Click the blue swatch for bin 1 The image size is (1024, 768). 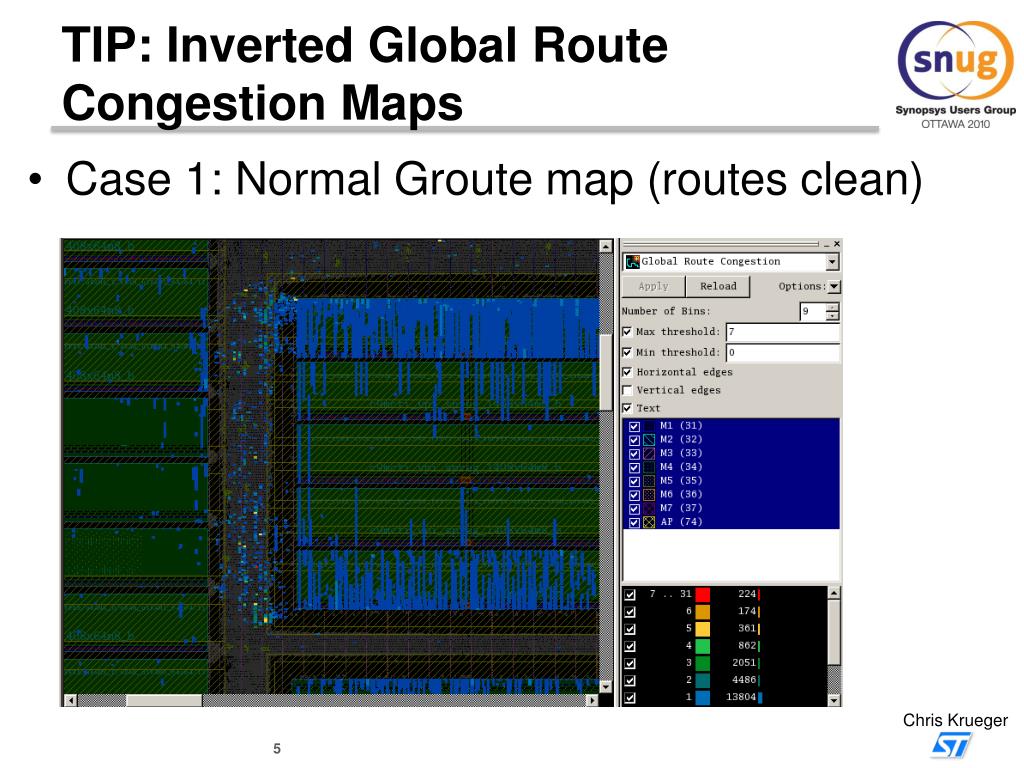[703, 697]
